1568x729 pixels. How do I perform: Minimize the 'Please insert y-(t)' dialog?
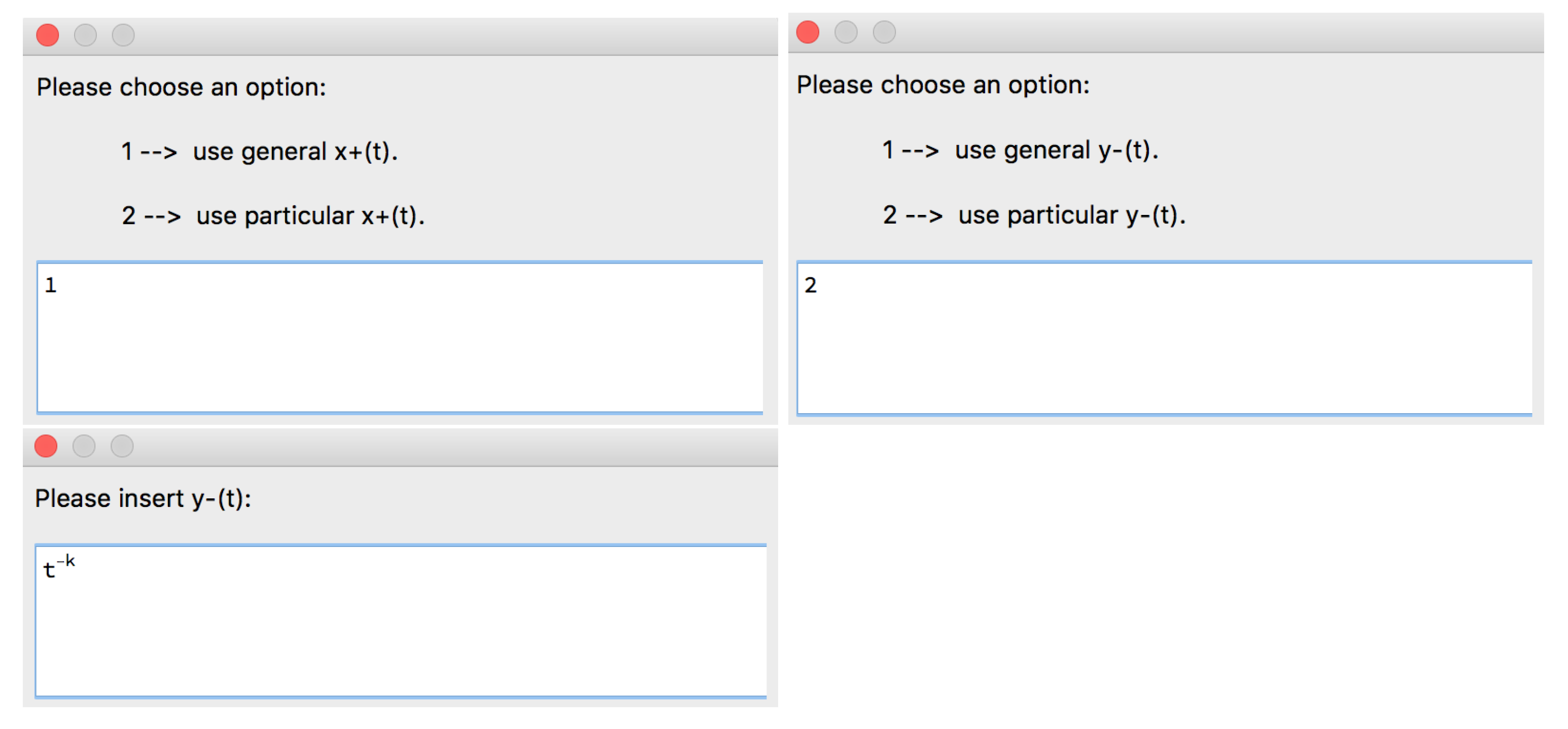point(84,446)
